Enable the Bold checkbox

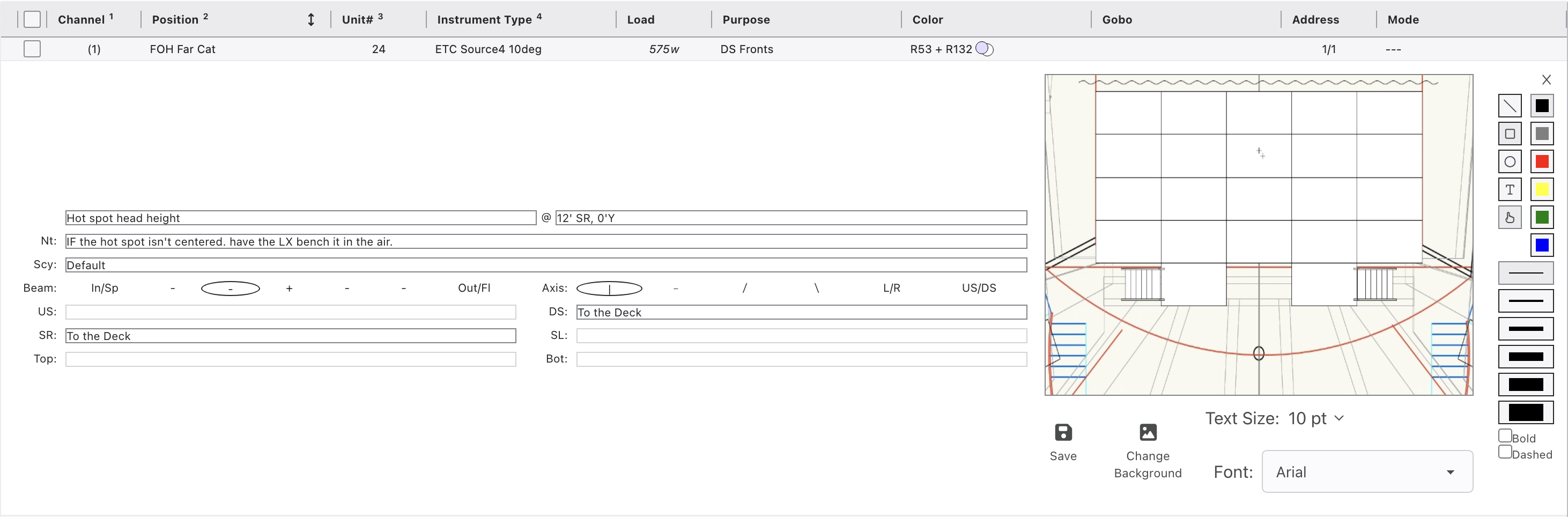click(x=1505, y=436)
